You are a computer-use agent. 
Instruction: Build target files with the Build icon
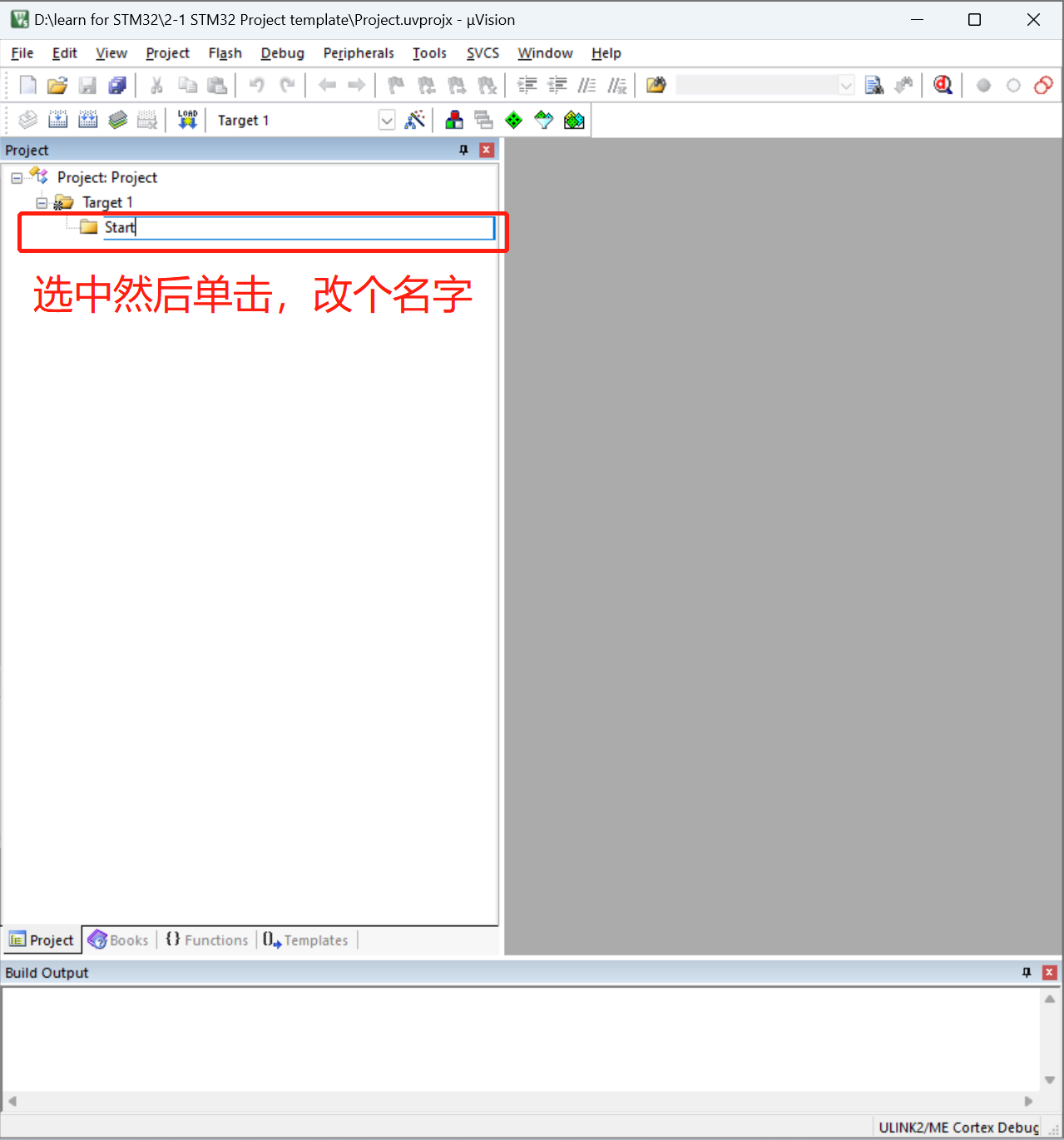57,120
